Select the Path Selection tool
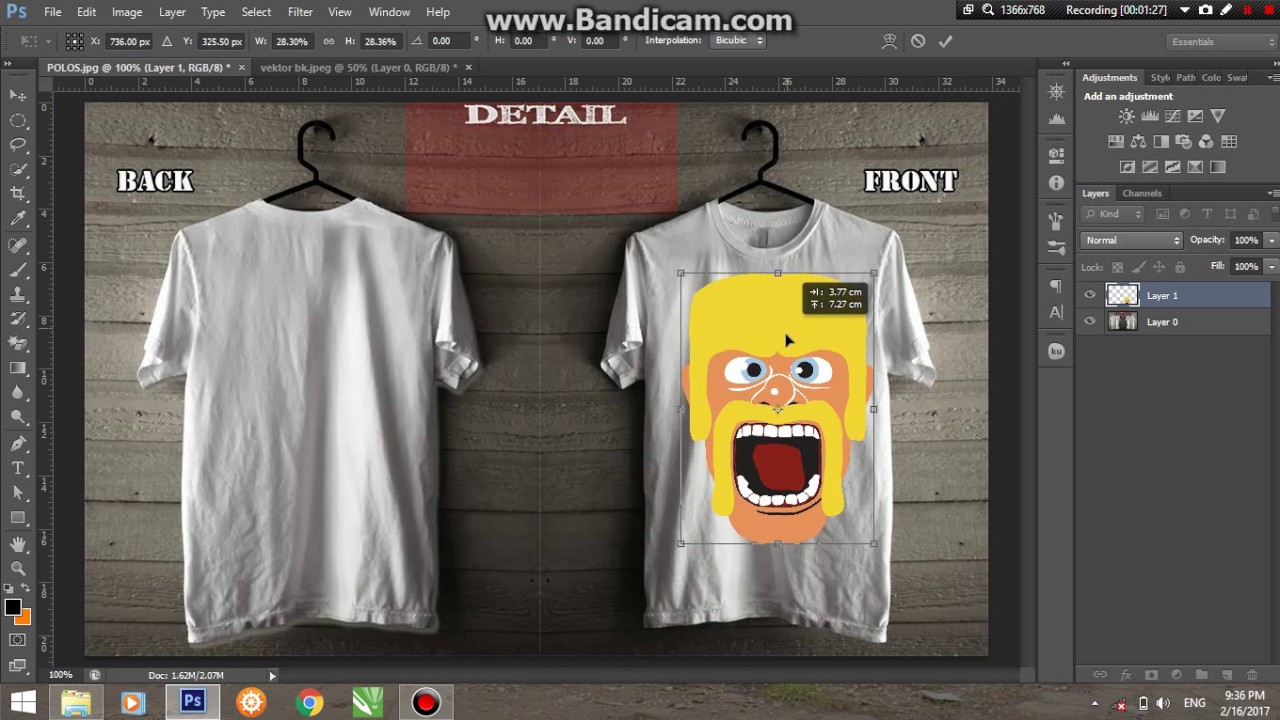Image resolution: width=1280 pixels, height=720 pixels. coord(18,493)
